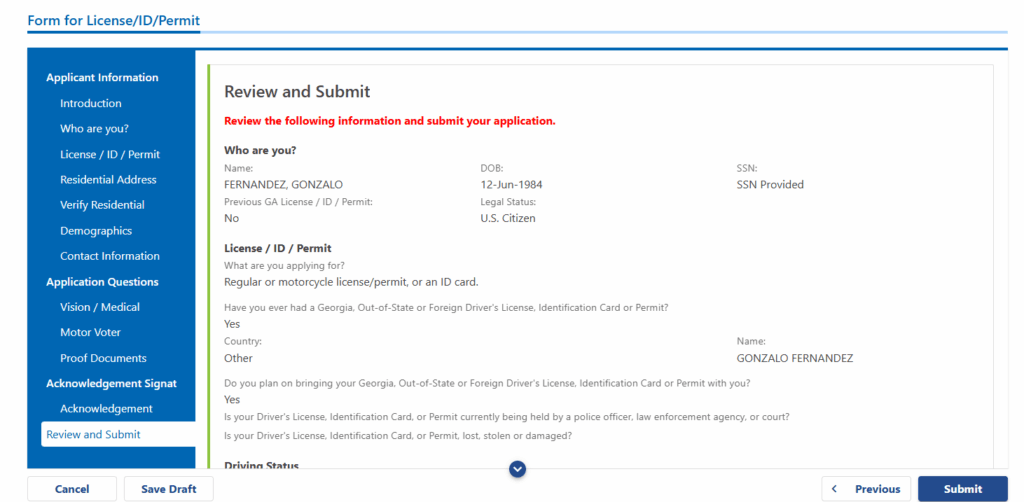The image size is (1024, 502).
Task: Click the Application Questions section header
Action: [x=102, y=282]
